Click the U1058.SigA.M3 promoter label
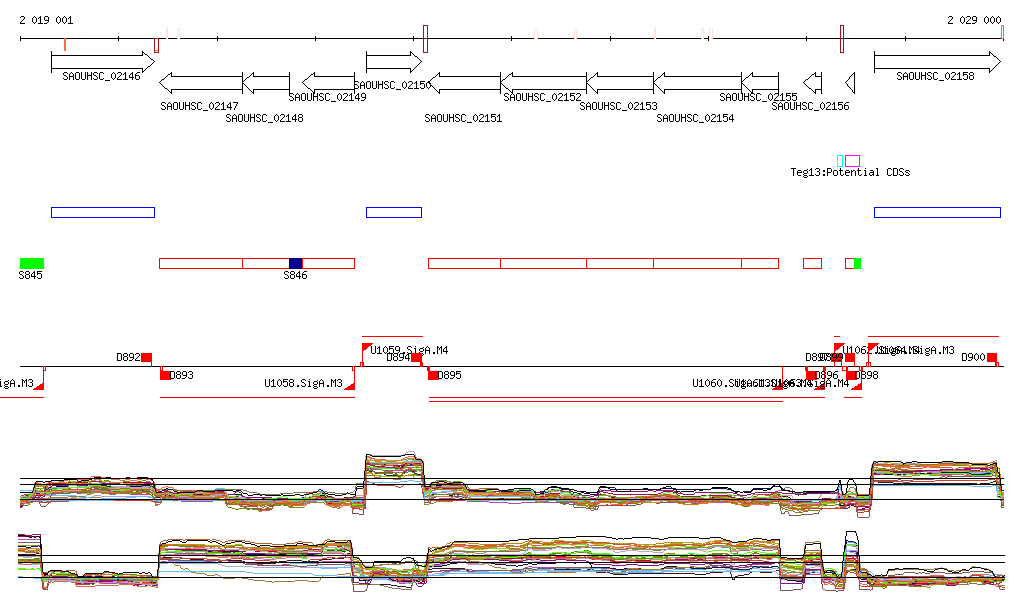 click(x=304, y=383)
